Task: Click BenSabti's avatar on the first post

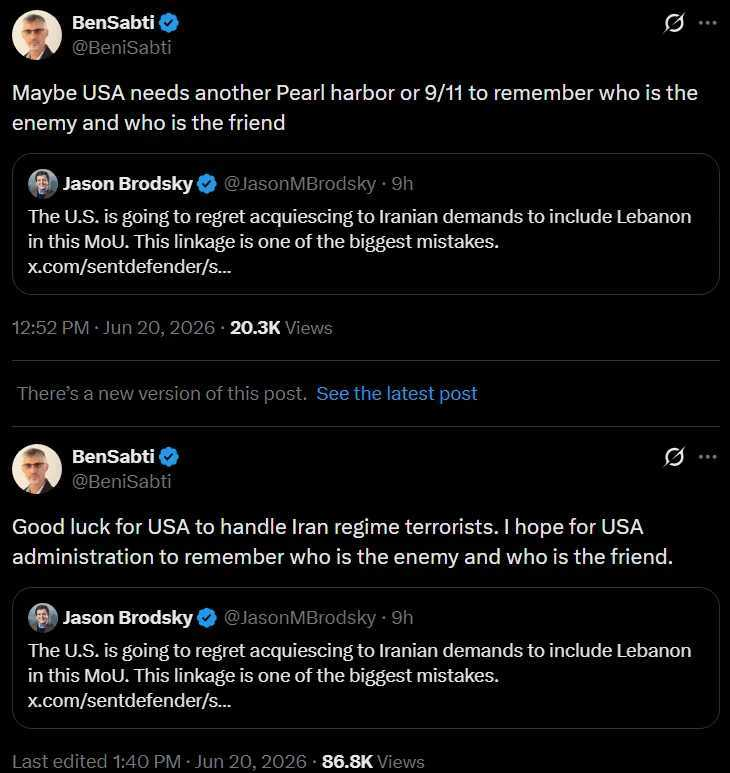Action: pyautogui.click(x=37, y=35)
